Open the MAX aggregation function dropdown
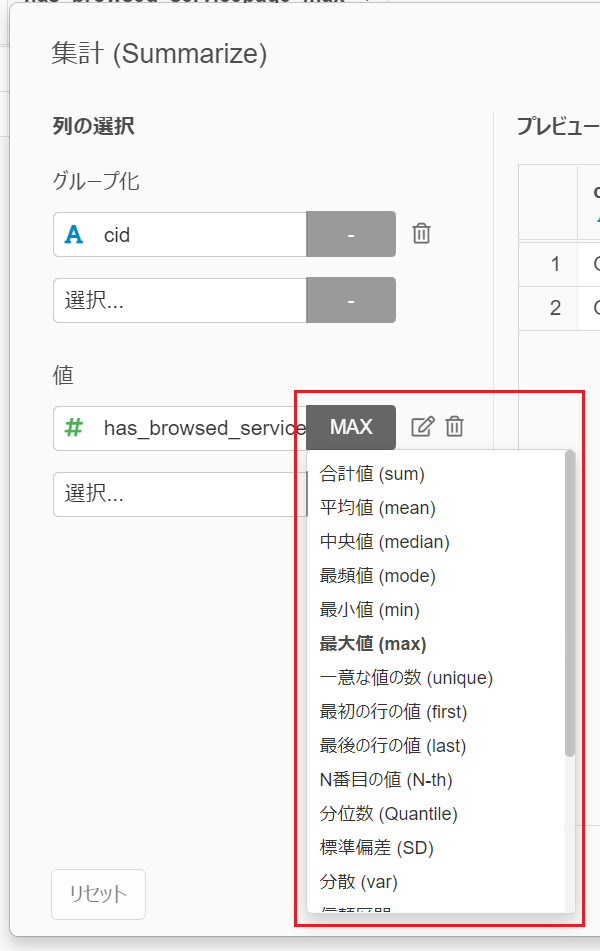Screen dimensions: 600x951 click(351, 427)
